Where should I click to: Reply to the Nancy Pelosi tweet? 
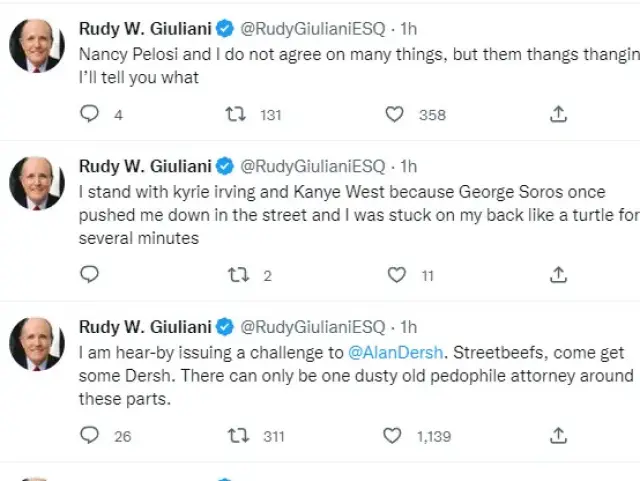tap(89, 114)
